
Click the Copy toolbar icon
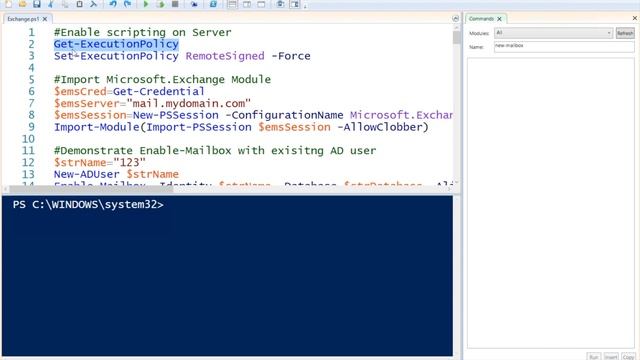(x=65, y=4)
